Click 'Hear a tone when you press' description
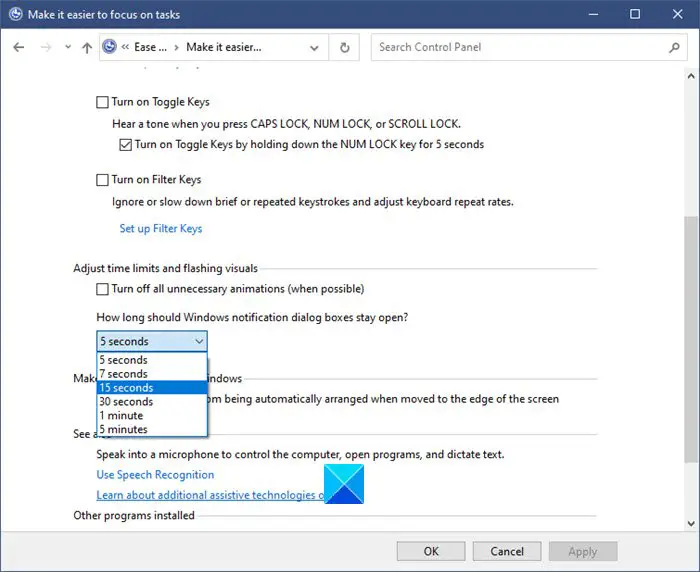This screenshot has width=700, height=572. click(286, 124)
